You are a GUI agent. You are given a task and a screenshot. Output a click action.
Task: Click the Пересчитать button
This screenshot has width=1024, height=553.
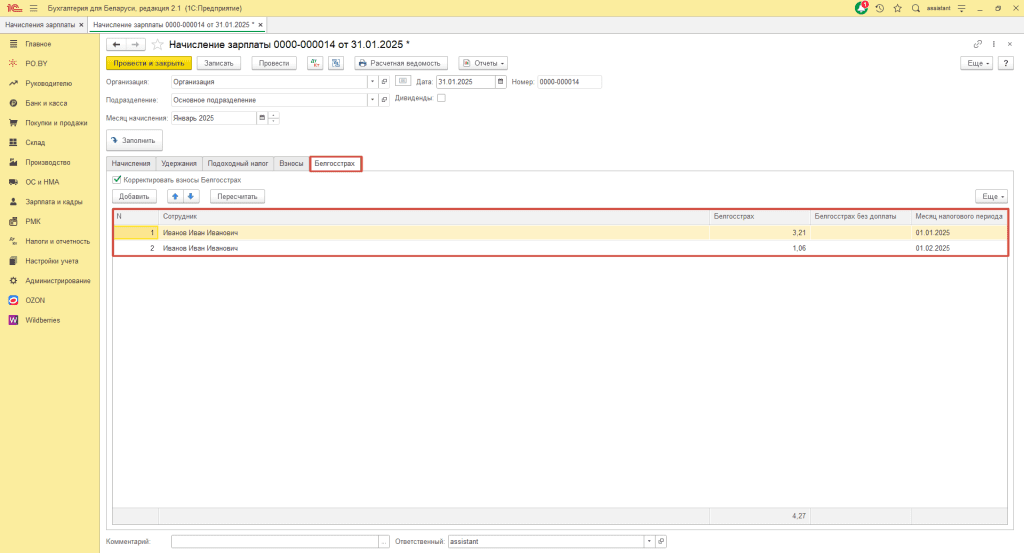(x=237, y=196)
